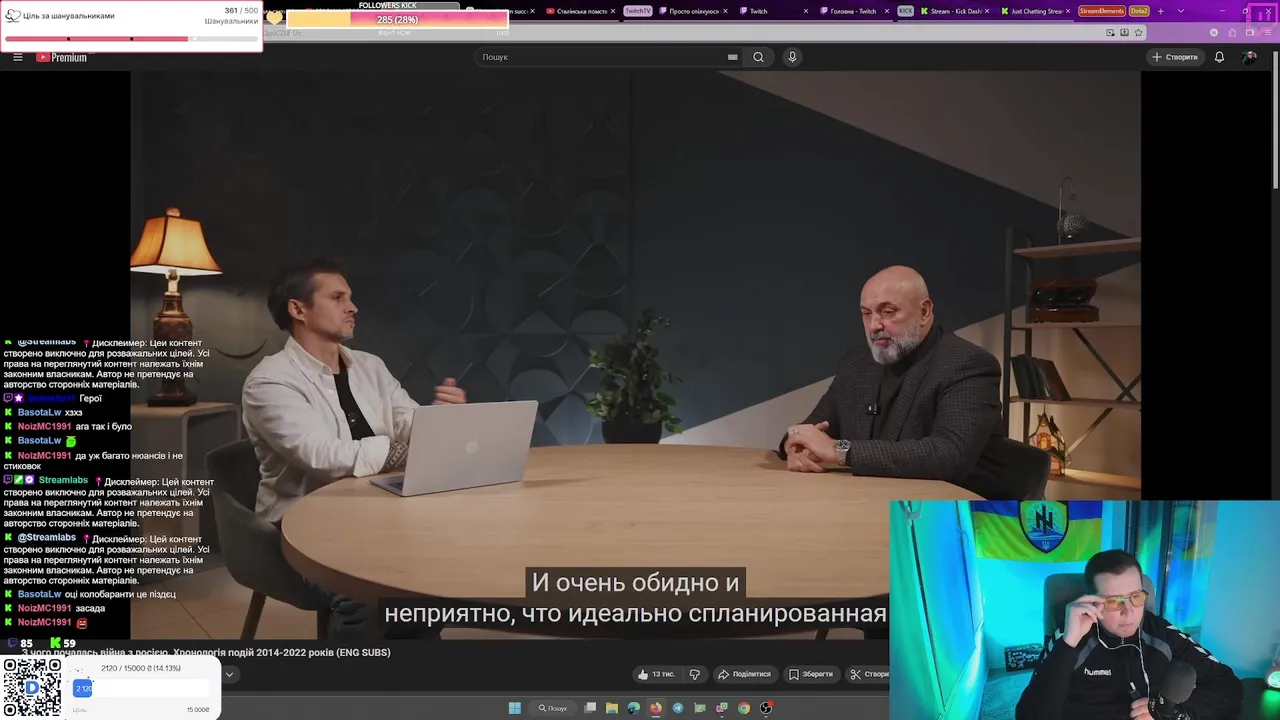Click the 'Ціль за шанувальниками' follower goal bar
This screenshot has width=1280, height=720.
point(131,39)
